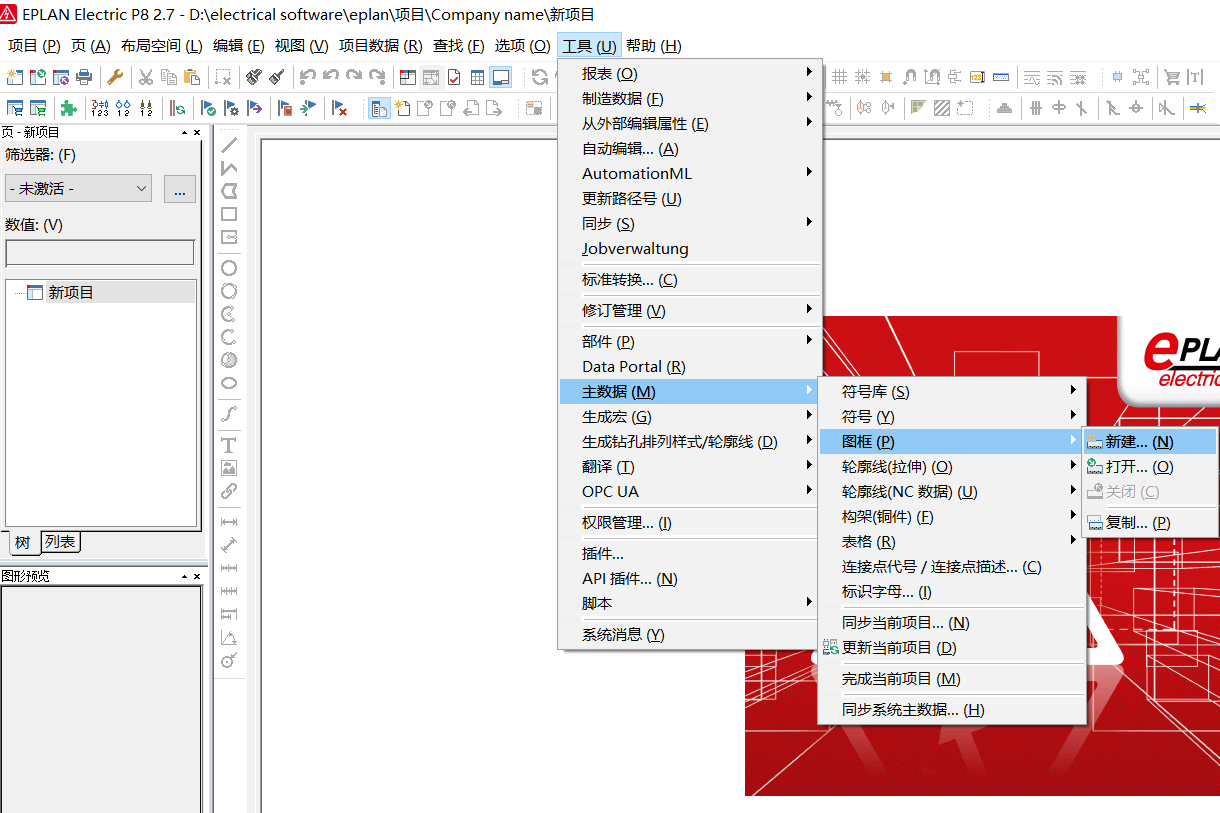Select the Text tool in vertical toolbar
Screen dimensions: 1220x813
coord(229,445)
